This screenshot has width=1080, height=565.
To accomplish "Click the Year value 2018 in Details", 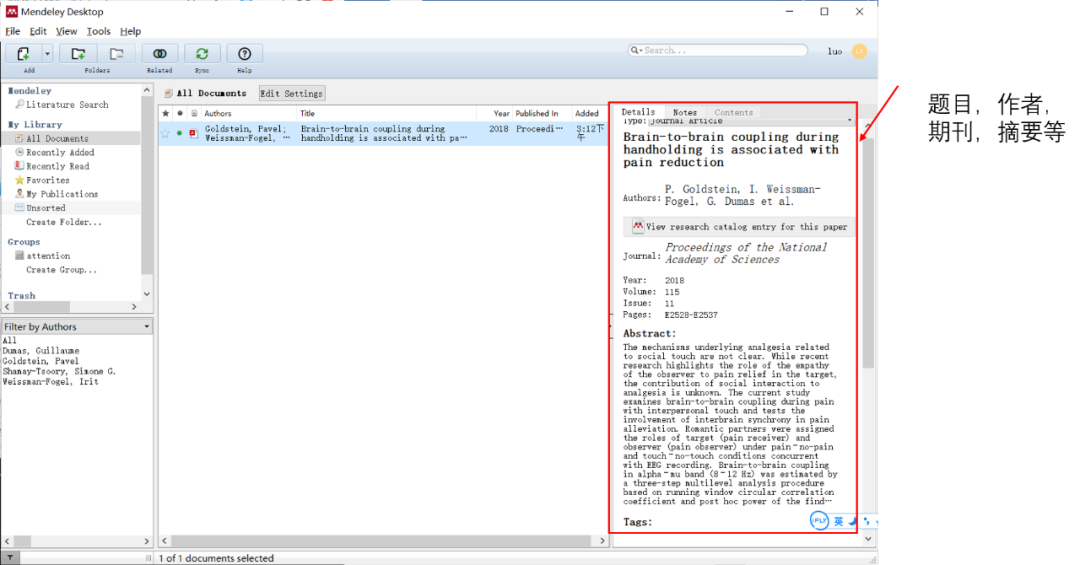I will pyautogui.click(x=674, y=280).
